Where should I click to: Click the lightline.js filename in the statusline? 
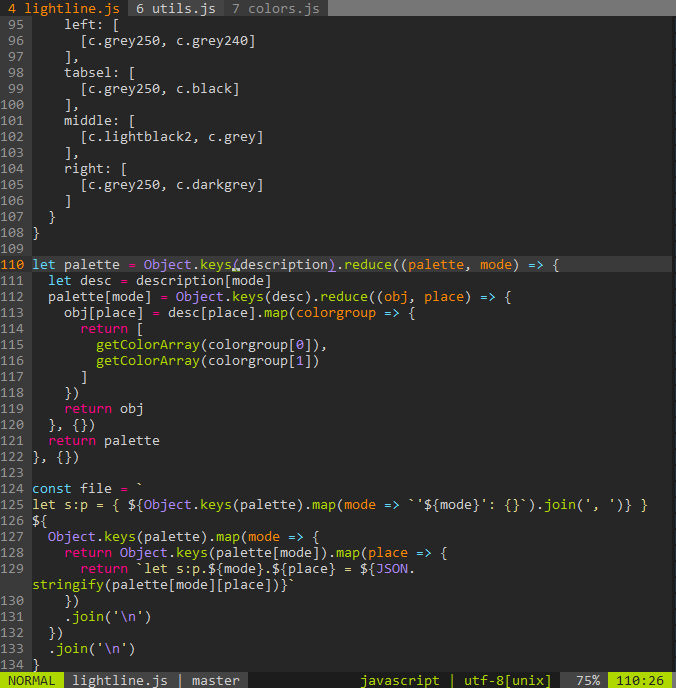(x=120, y=680)
